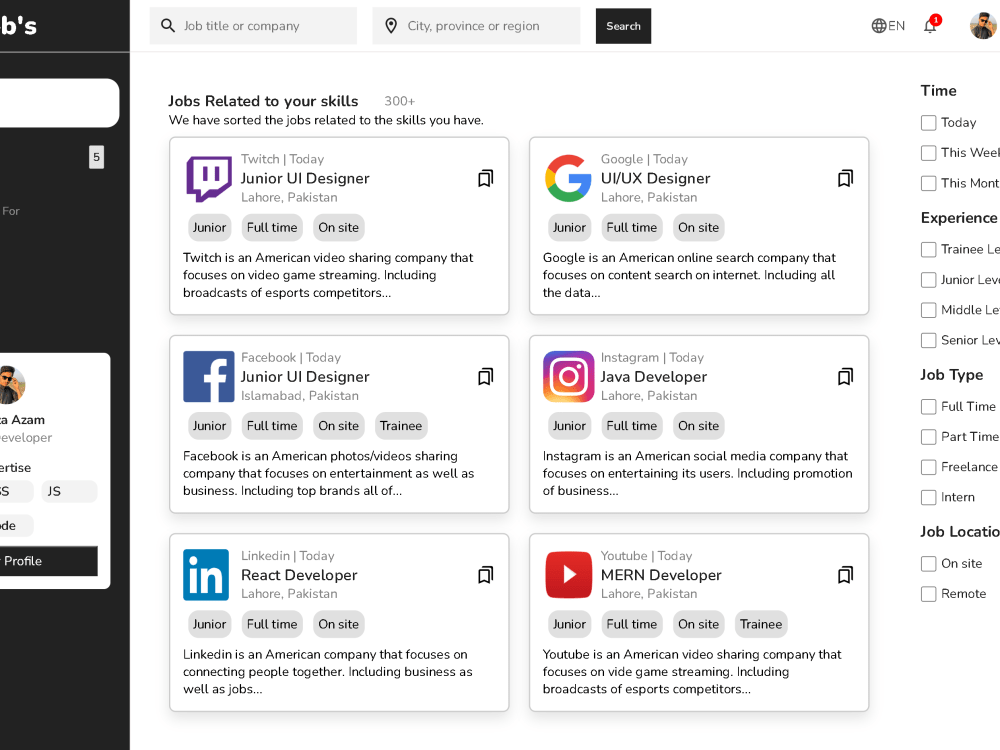Change language via the EN globe
1000x750 pixels.
(888, 26)
